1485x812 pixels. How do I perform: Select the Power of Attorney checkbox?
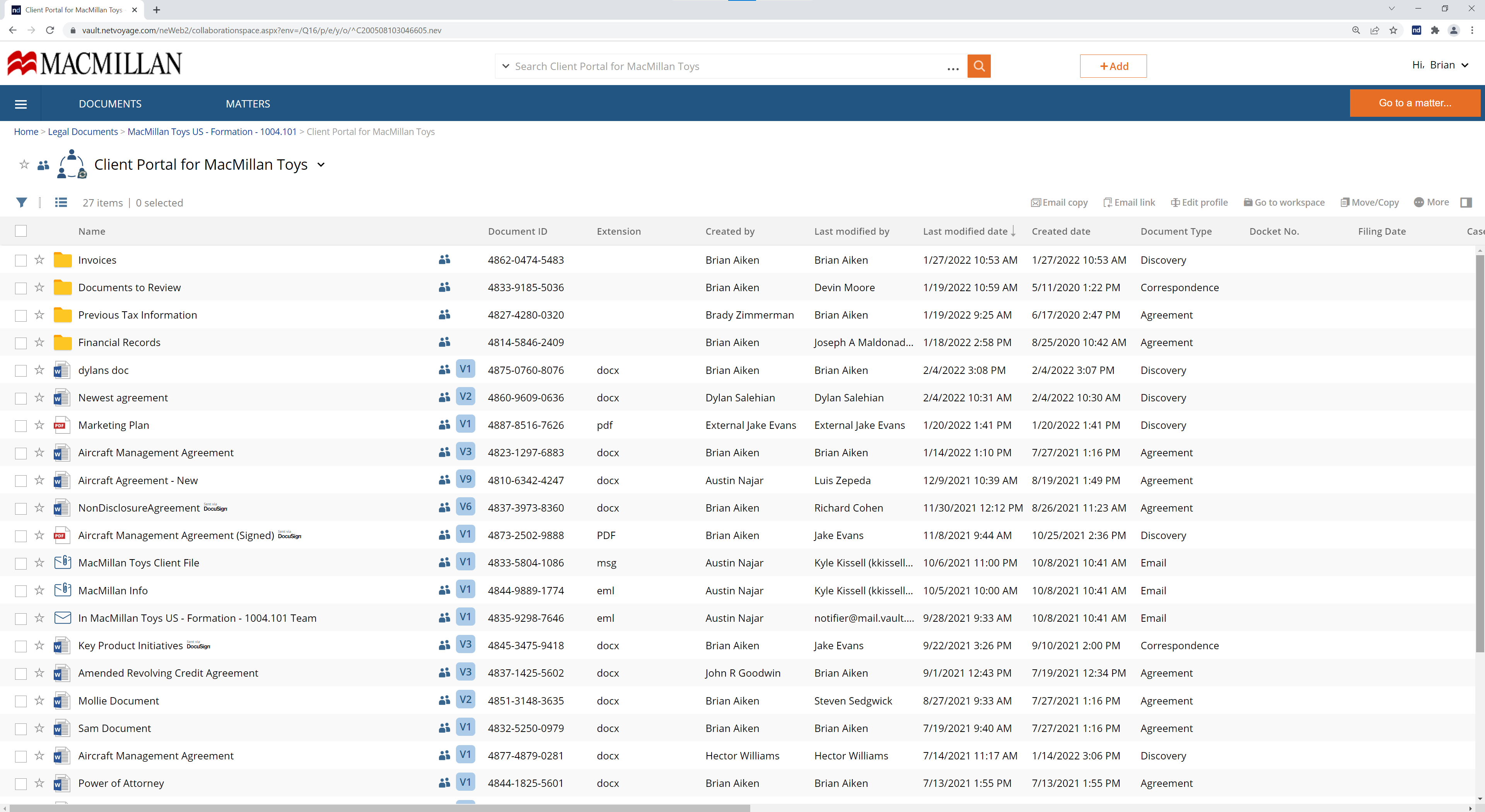[21, 784]
